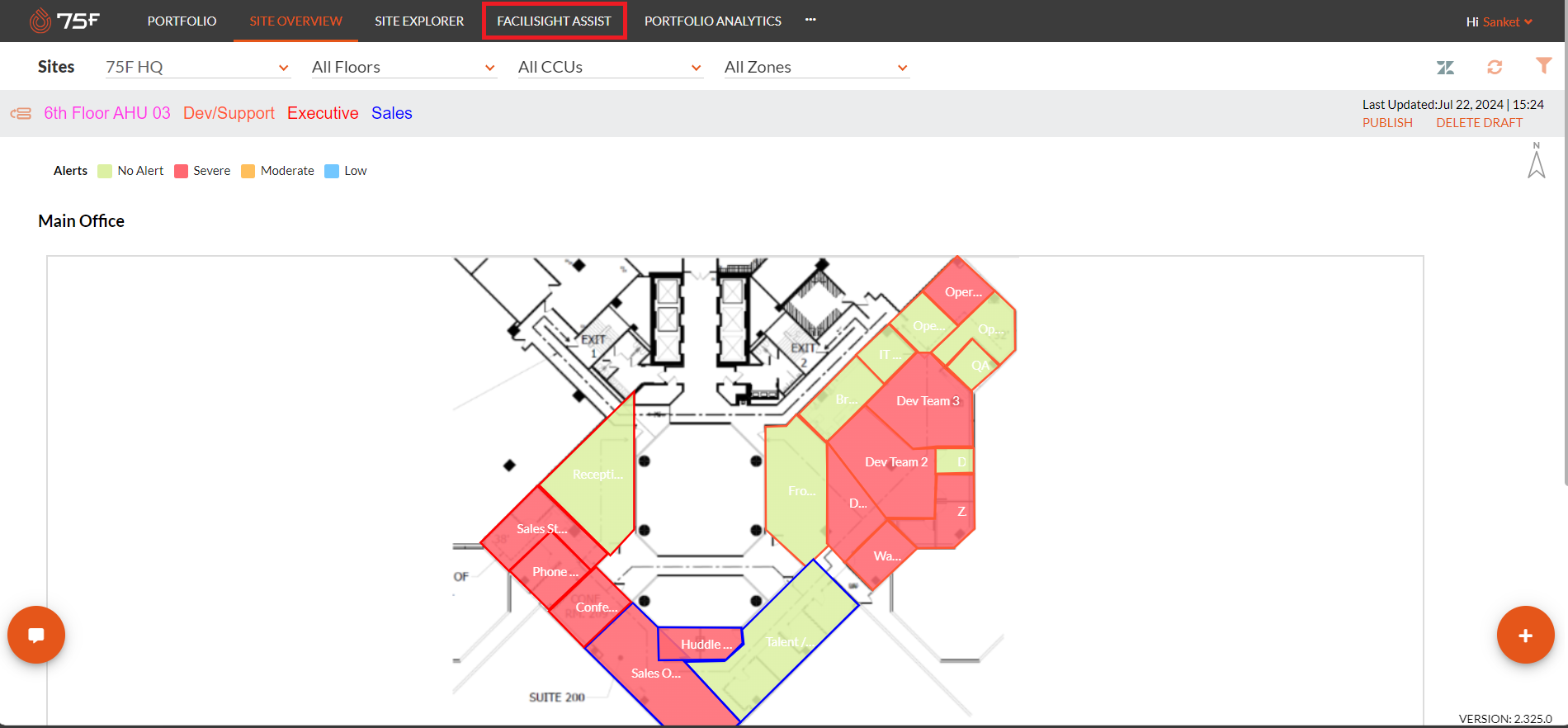Screen dimensions: 1568x728
Task: Open the three-dots more menu in navbar
Action: click(x=810, y=20)
